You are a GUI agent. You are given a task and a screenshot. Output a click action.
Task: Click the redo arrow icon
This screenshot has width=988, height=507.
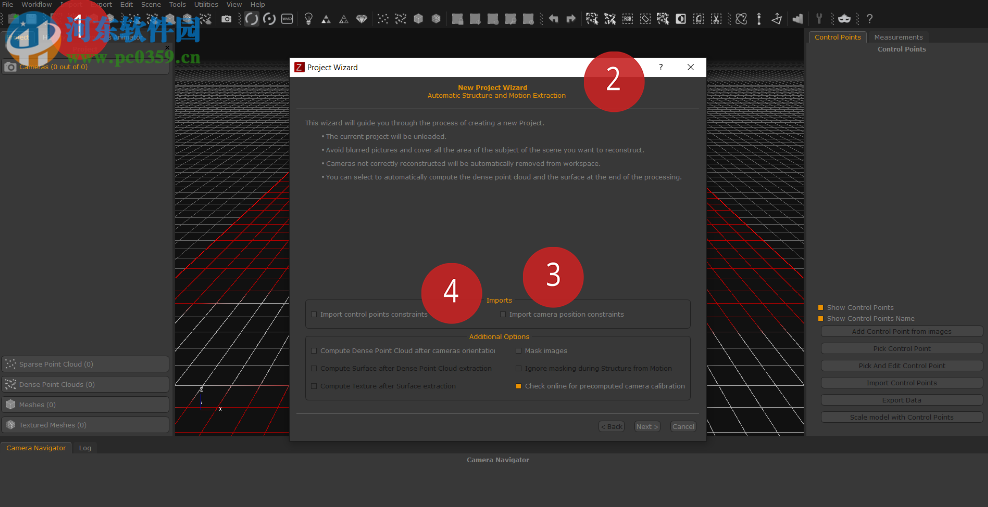pos(570,19)
